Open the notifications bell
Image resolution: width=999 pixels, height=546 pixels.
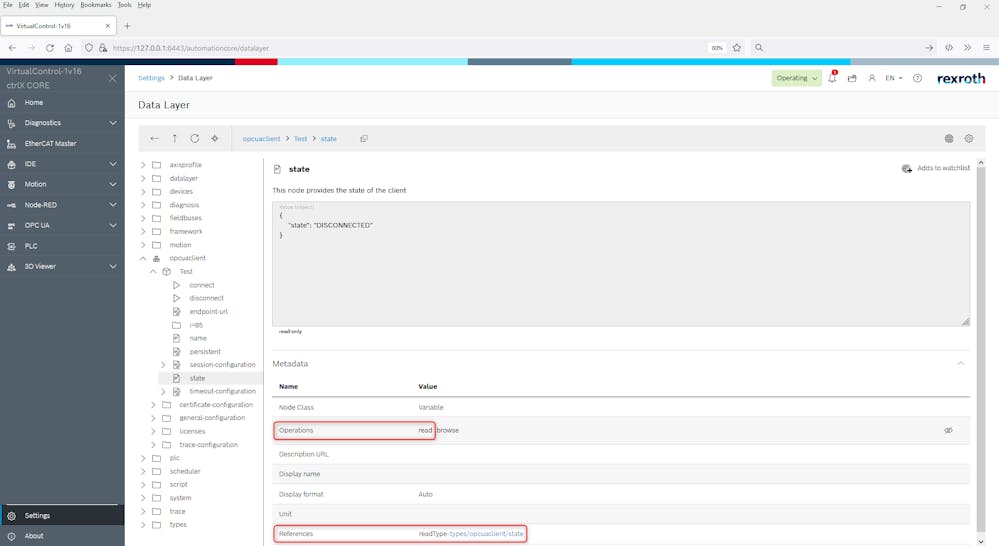832,78
